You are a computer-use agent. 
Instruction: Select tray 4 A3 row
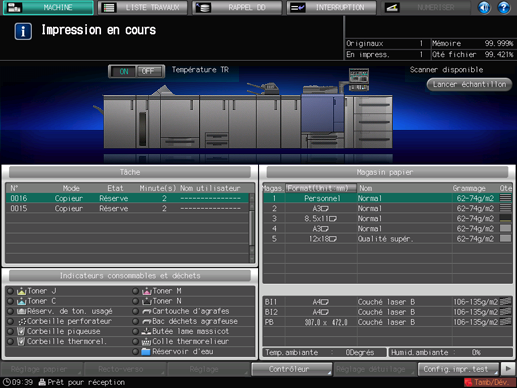pos(387,229)
